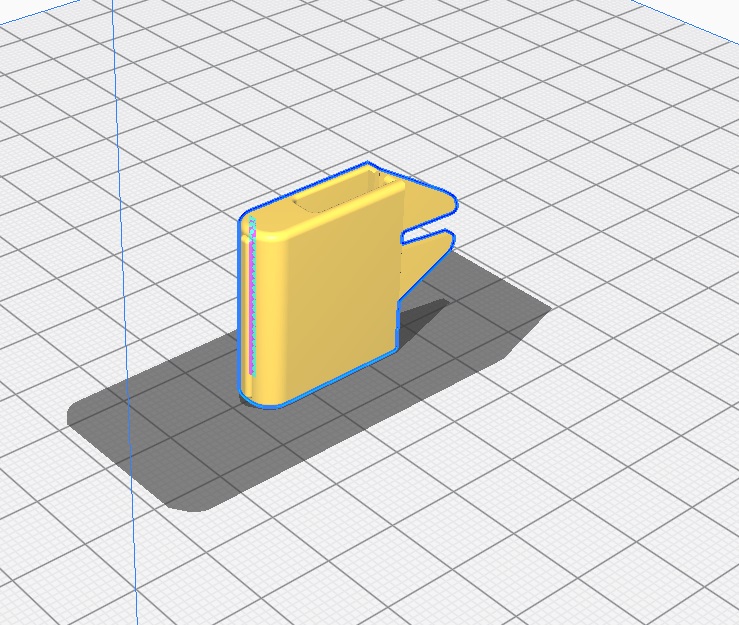Image resolution: width=739 pixels, height=625 pixels.
Task: Click the blue outline along the model's bottom edge
Action: pyautogui.click(x=320, y=380)
